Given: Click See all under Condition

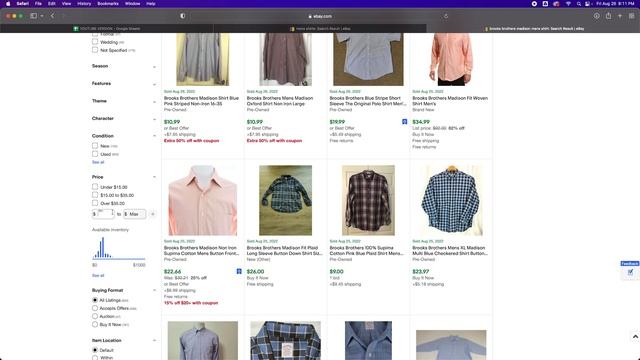Looking at the screenshot, I should click(x=98, y=162).
